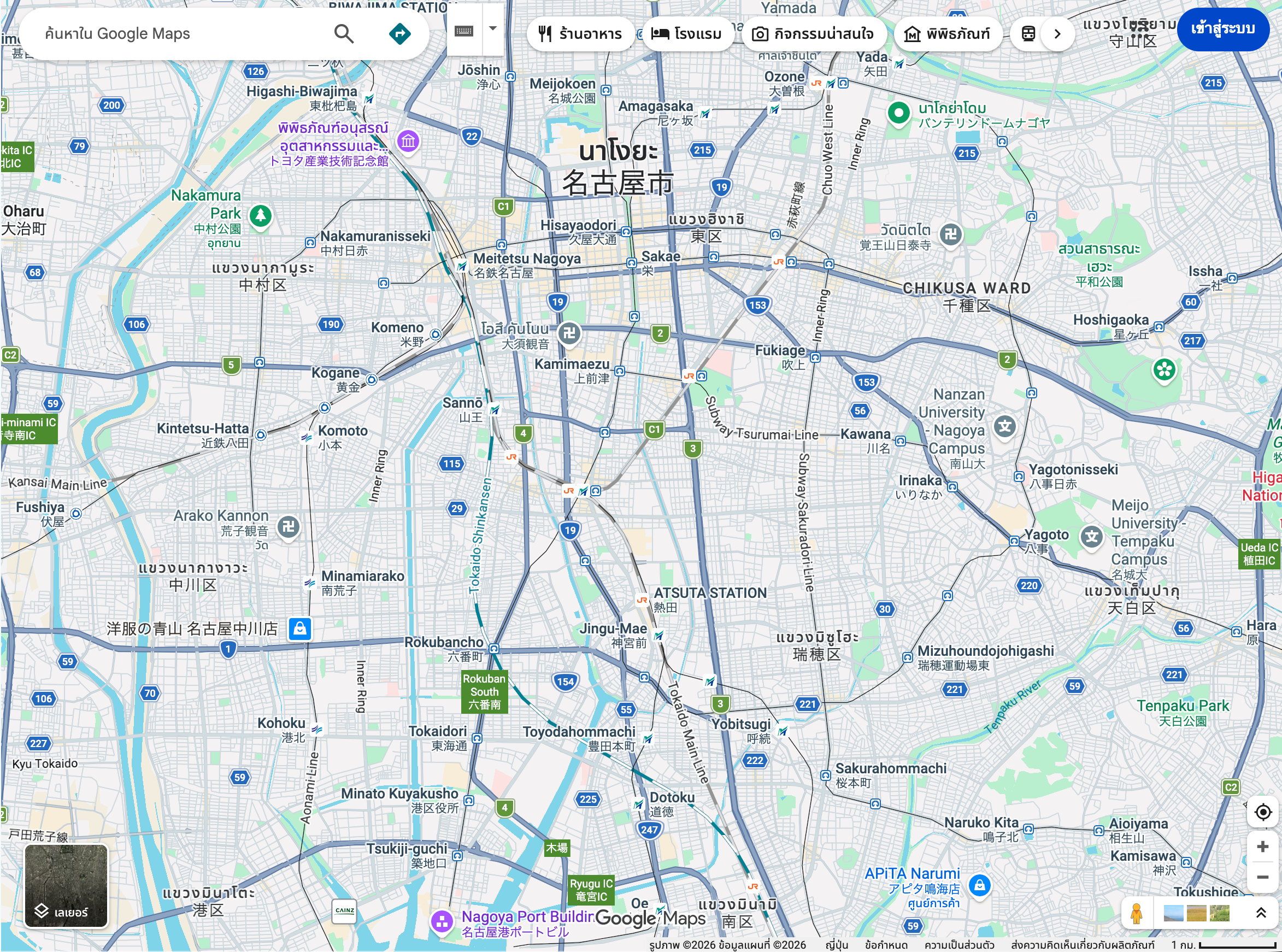
Task: Filter by ร้านอาหาร (restaurants)
Action: (x=580, y=34)
